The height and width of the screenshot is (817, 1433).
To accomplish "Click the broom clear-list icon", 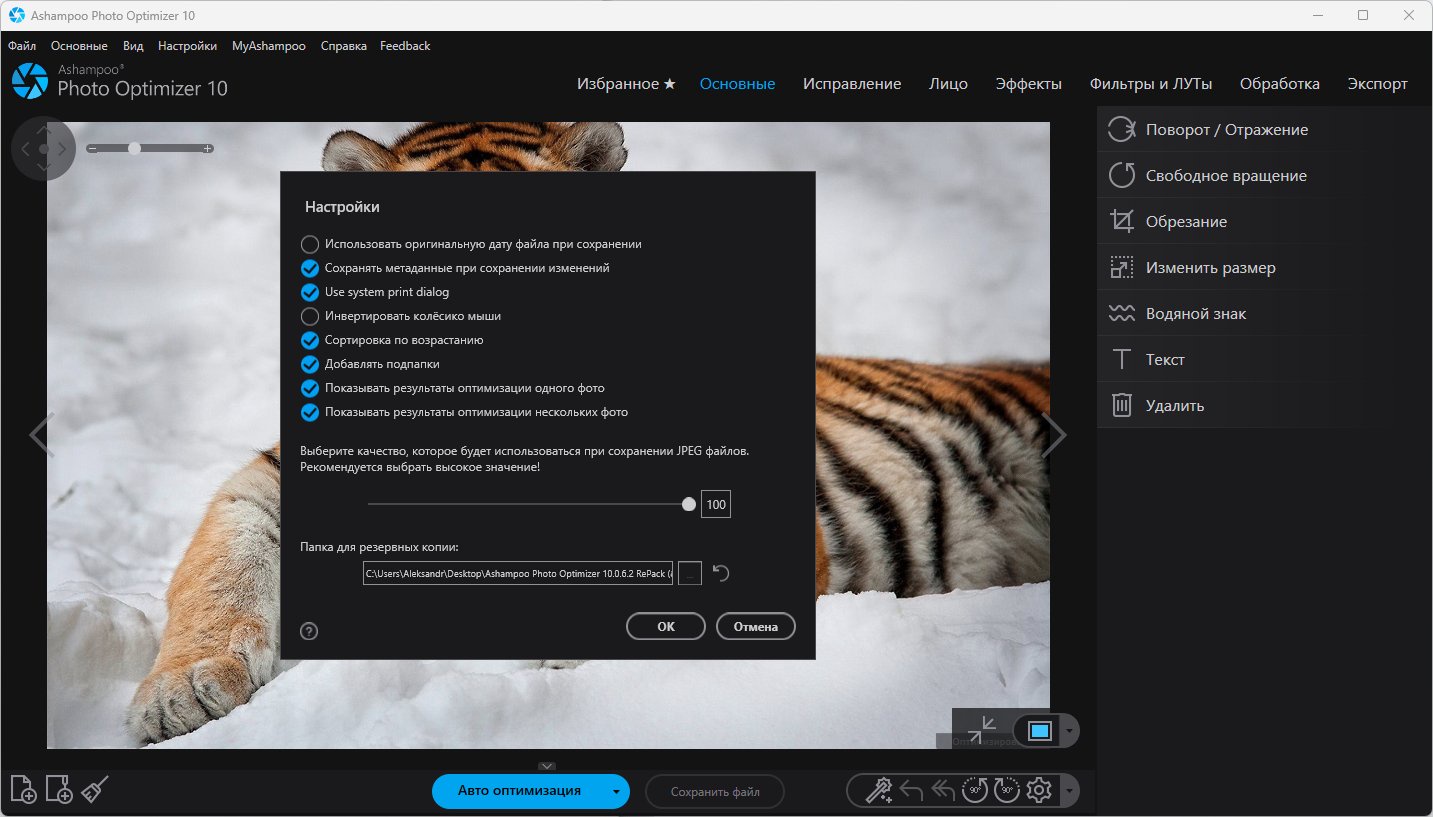I will click(x=94, y=790).
